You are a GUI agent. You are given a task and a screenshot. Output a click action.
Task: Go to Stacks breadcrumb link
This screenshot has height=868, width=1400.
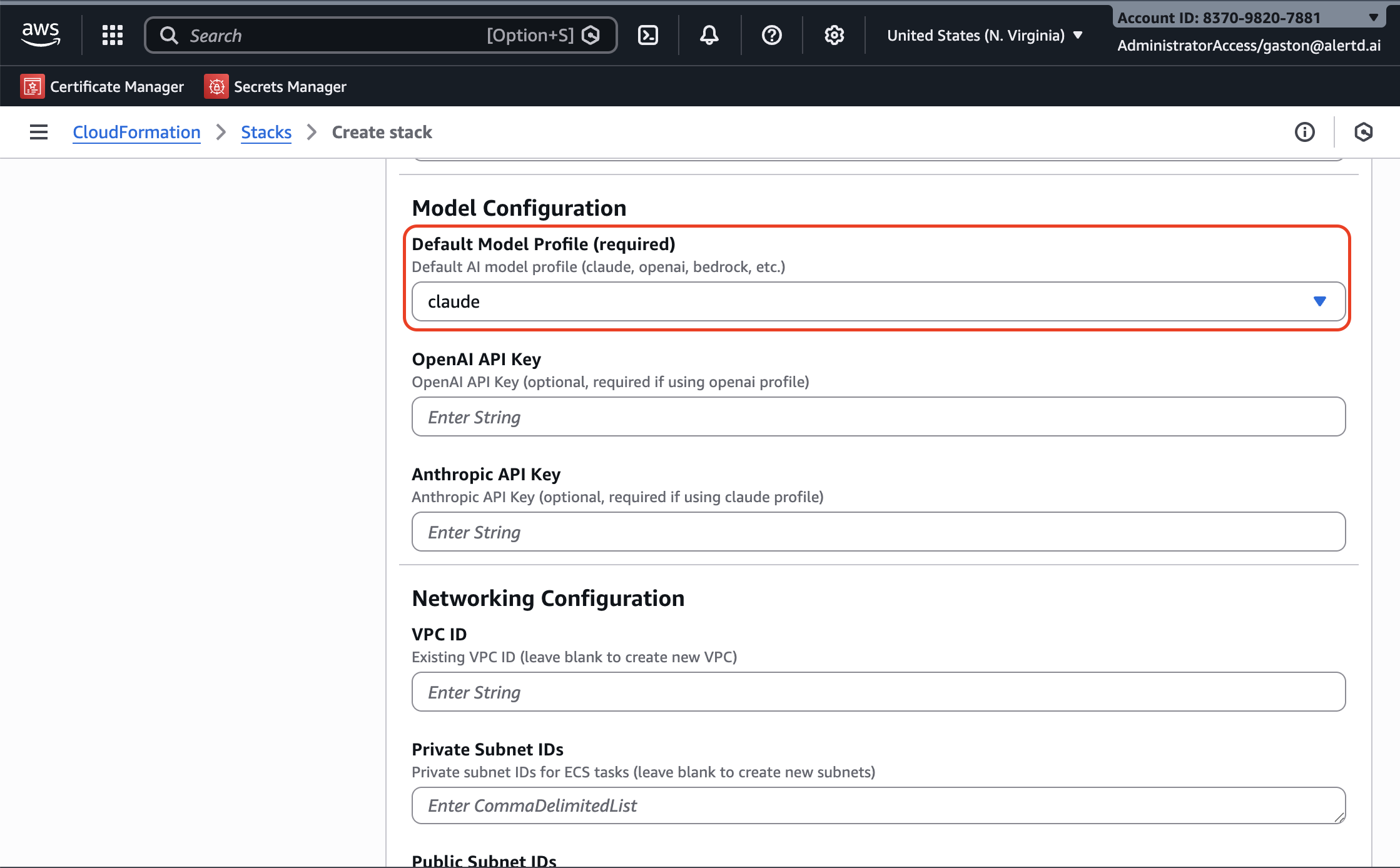266,132
